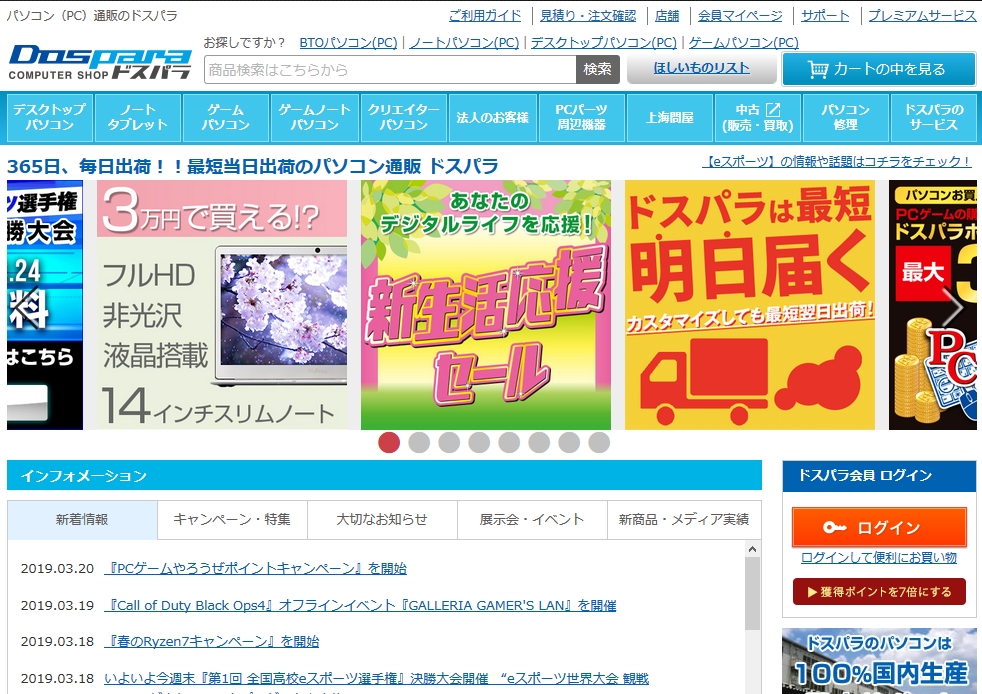Click the orange ログイン button
This screenshot has height=694, width=982.
pyautogui.click(x=879, y=527)
